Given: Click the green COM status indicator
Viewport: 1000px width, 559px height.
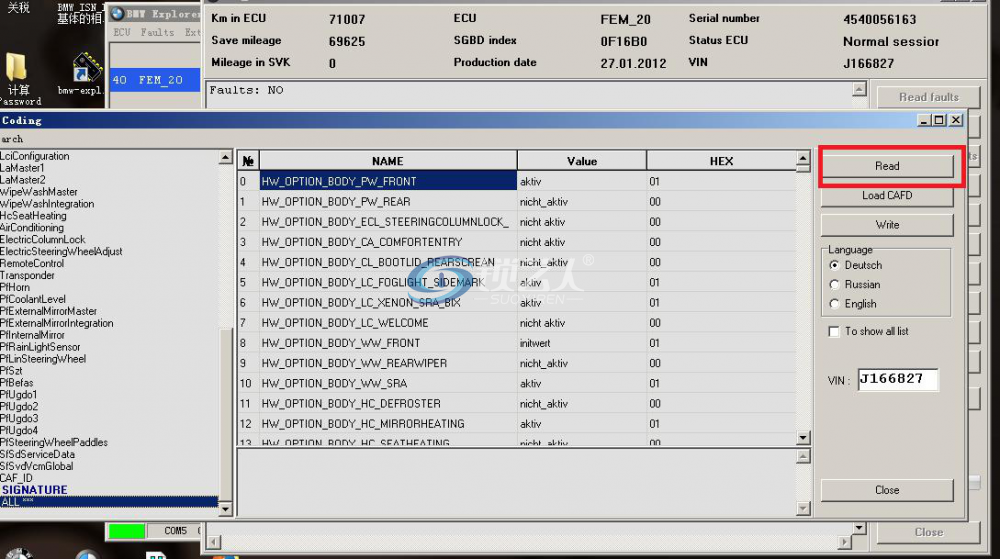Looking at the screenshot, I should click(x=126, y=530).
